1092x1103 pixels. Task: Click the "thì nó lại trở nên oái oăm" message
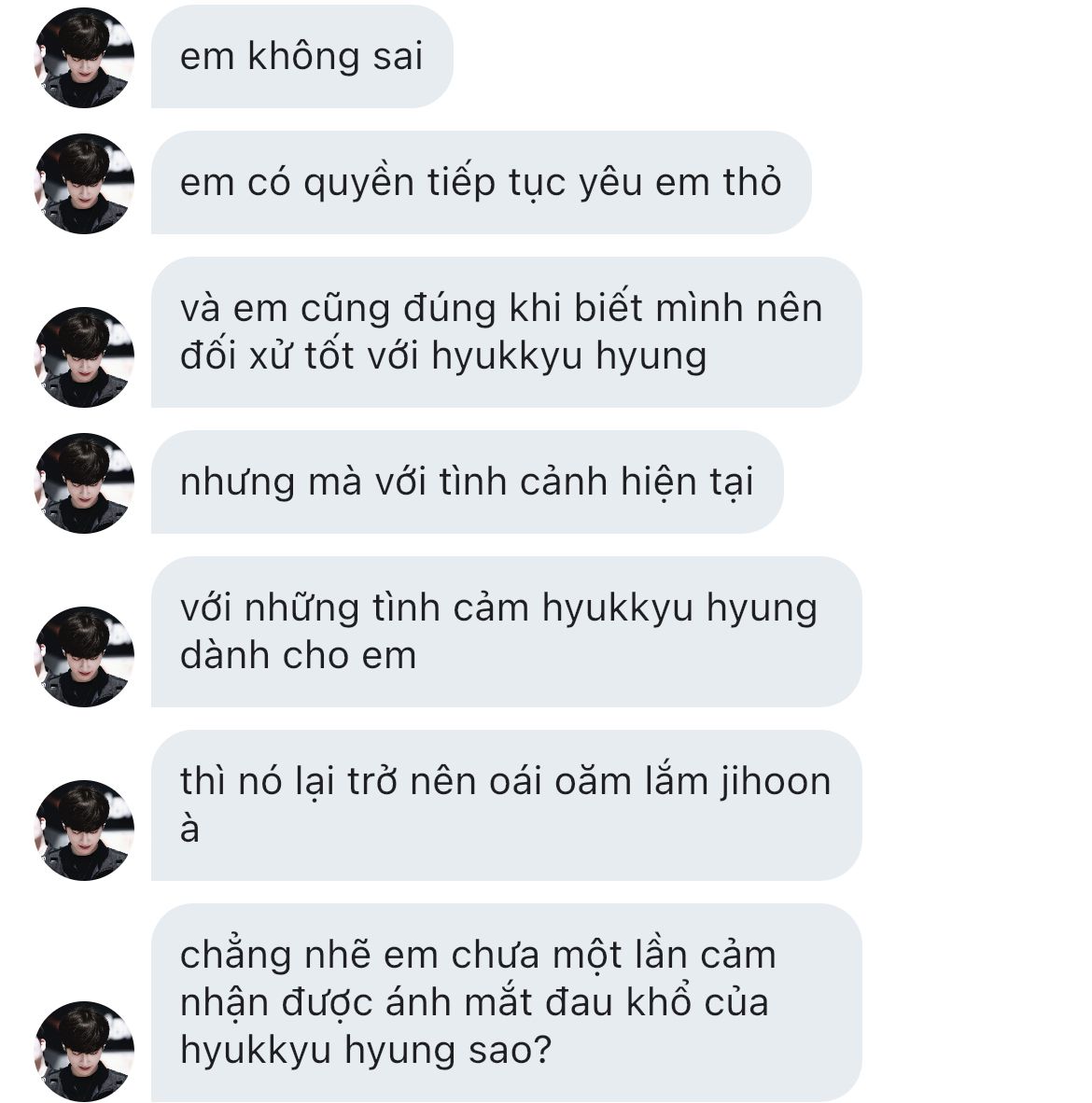(x=507, y=805)
